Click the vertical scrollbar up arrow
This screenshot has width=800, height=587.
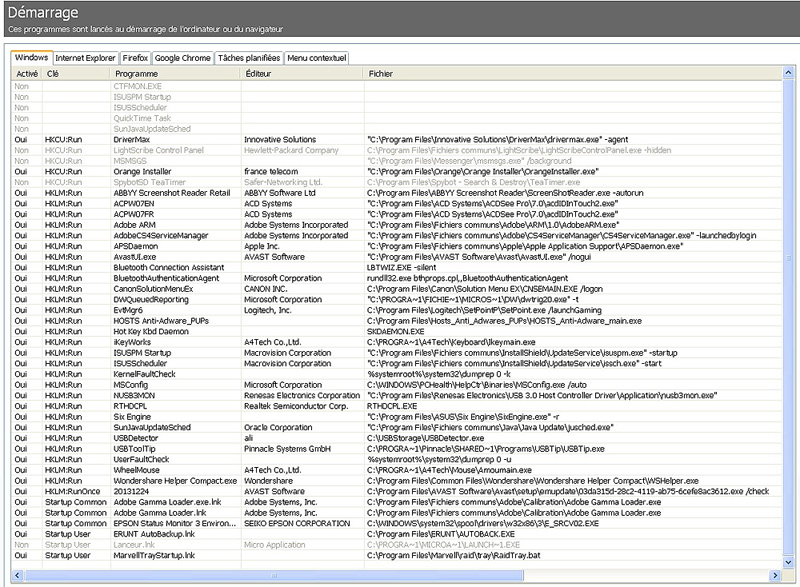[x=788, y=73]
